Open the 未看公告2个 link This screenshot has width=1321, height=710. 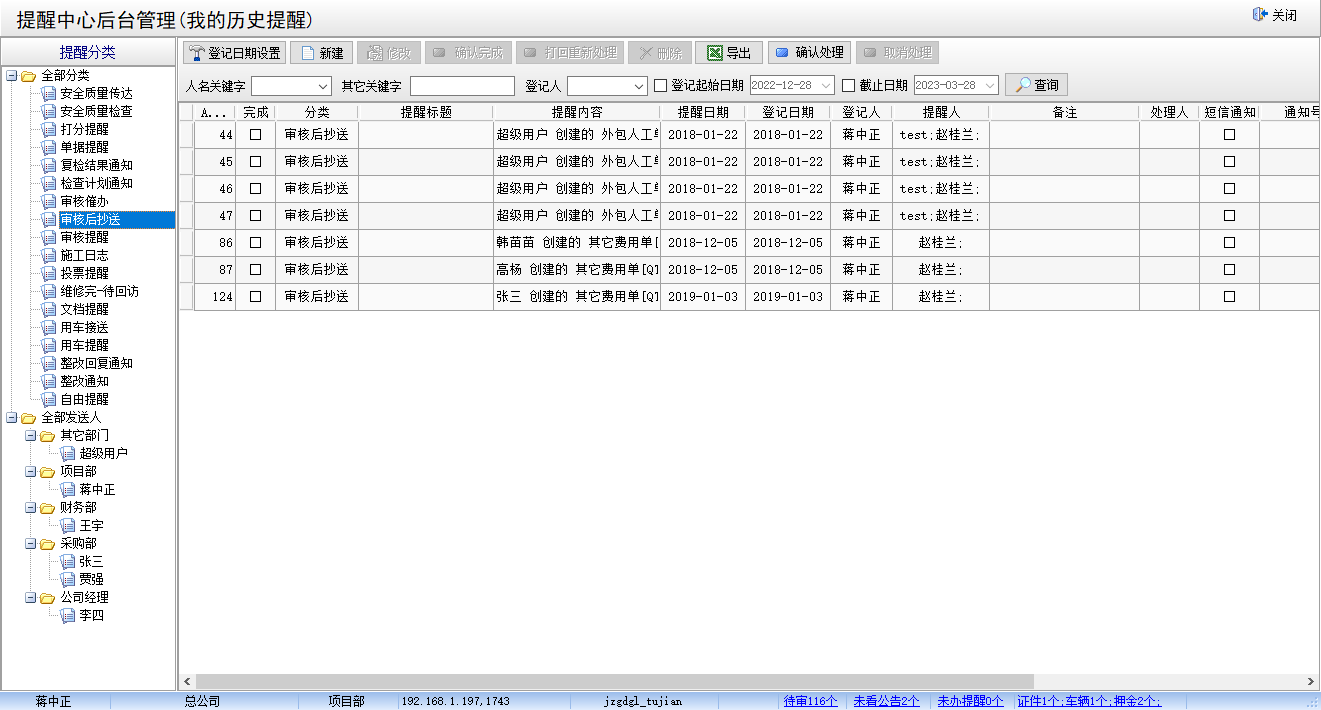pos(886,701)
